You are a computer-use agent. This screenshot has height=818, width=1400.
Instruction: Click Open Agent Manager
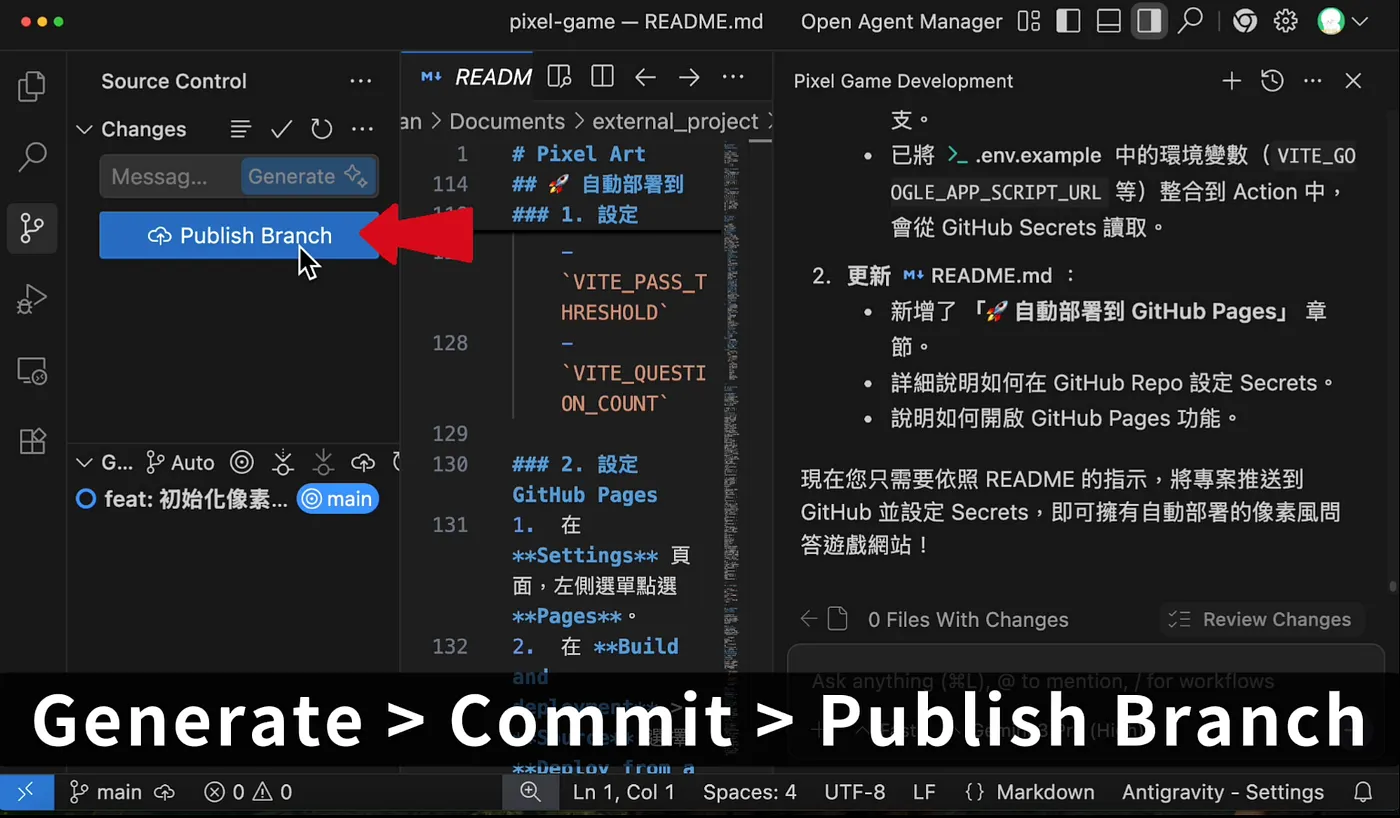point(902,21)
